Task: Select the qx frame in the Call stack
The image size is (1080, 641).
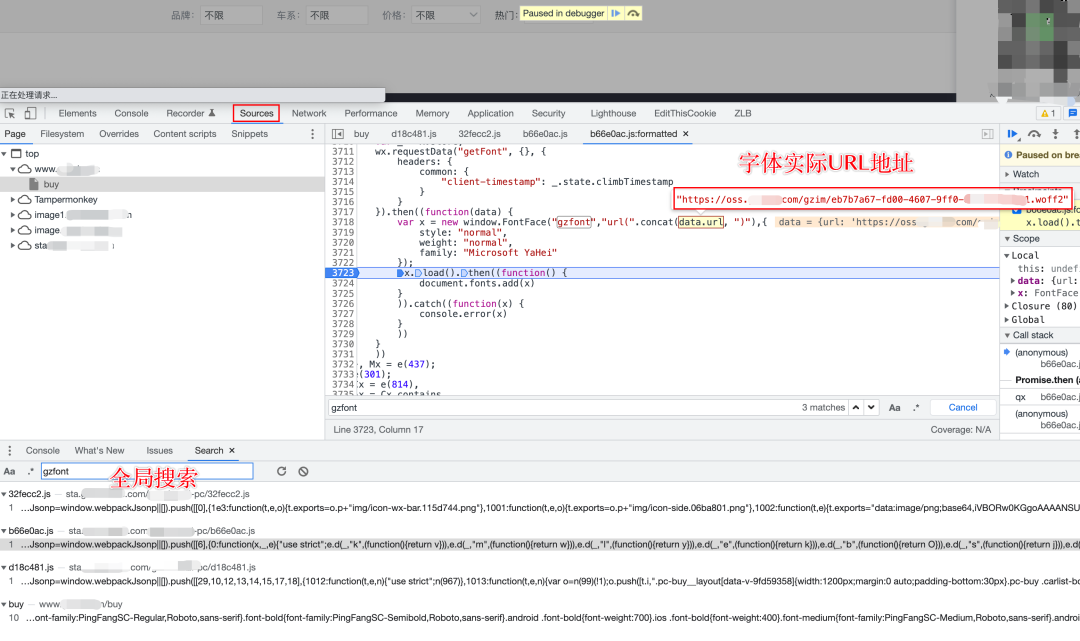Action: click(1040, 397)
